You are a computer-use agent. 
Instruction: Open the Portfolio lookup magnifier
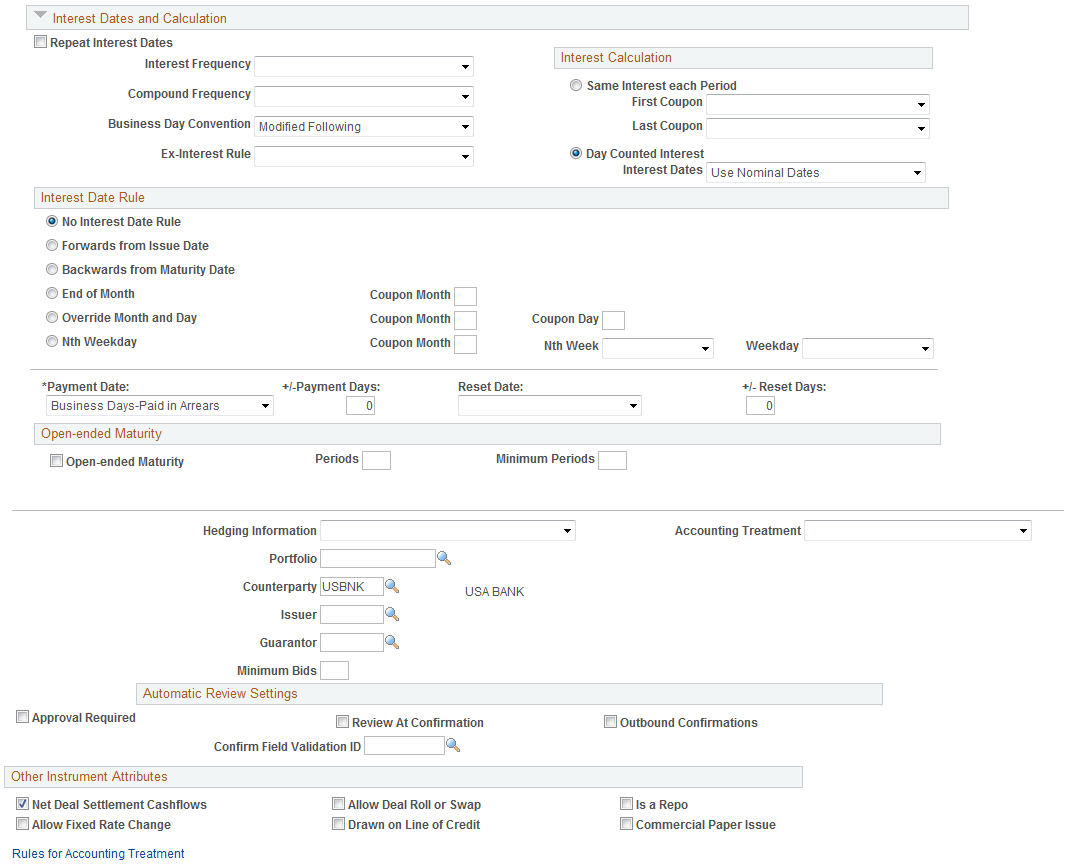tap(444, 558)
